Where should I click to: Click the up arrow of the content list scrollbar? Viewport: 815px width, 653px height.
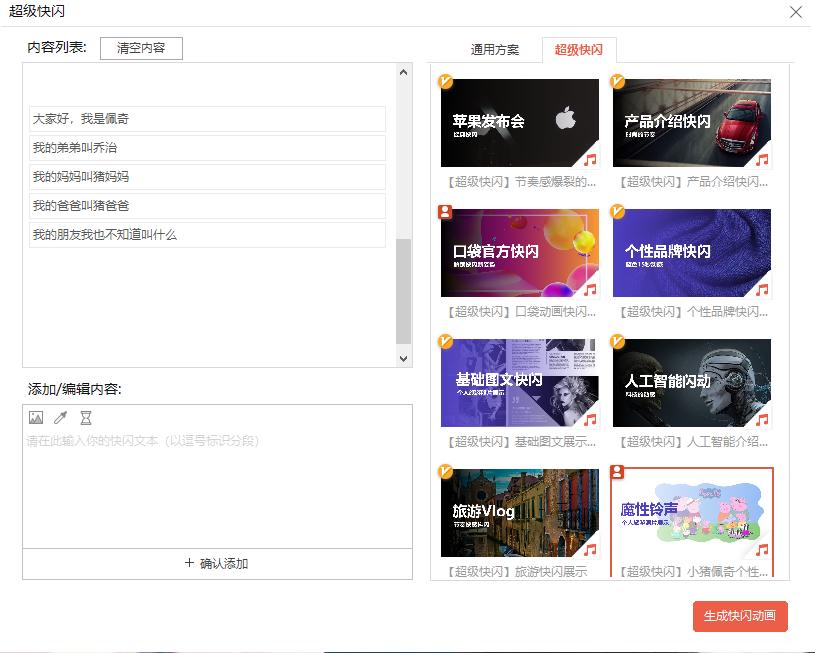tap(403, 70)
